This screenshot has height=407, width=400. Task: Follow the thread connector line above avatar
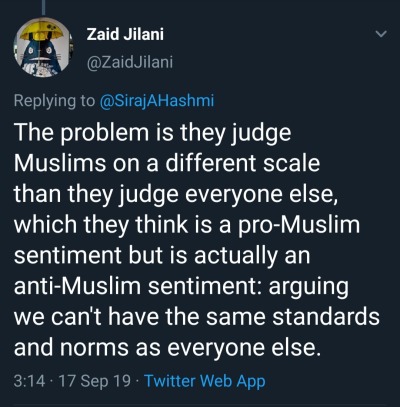pyautogui.click(x=43, y=7)
